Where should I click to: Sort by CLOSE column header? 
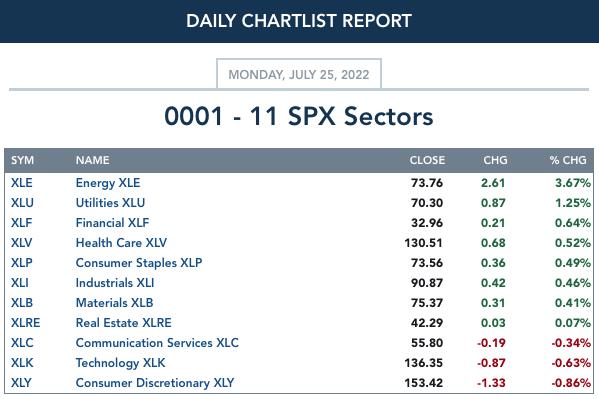pyautogui.click(x=427, y=160)
